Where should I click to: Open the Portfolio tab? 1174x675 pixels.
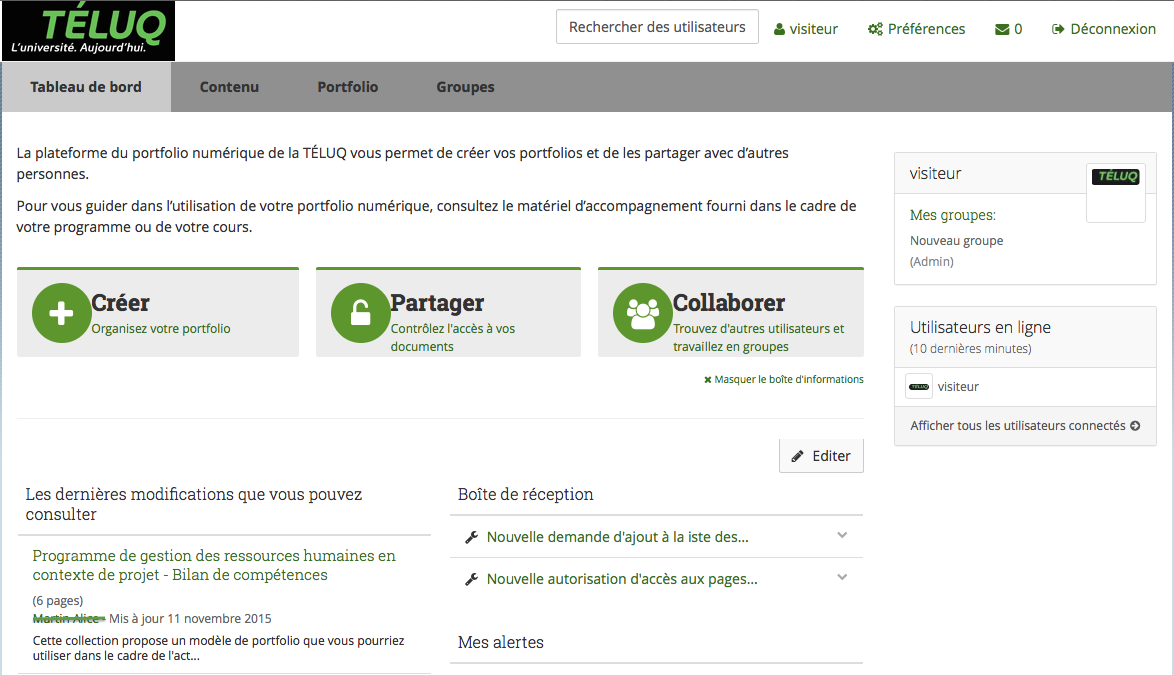(x=348, y=87)
